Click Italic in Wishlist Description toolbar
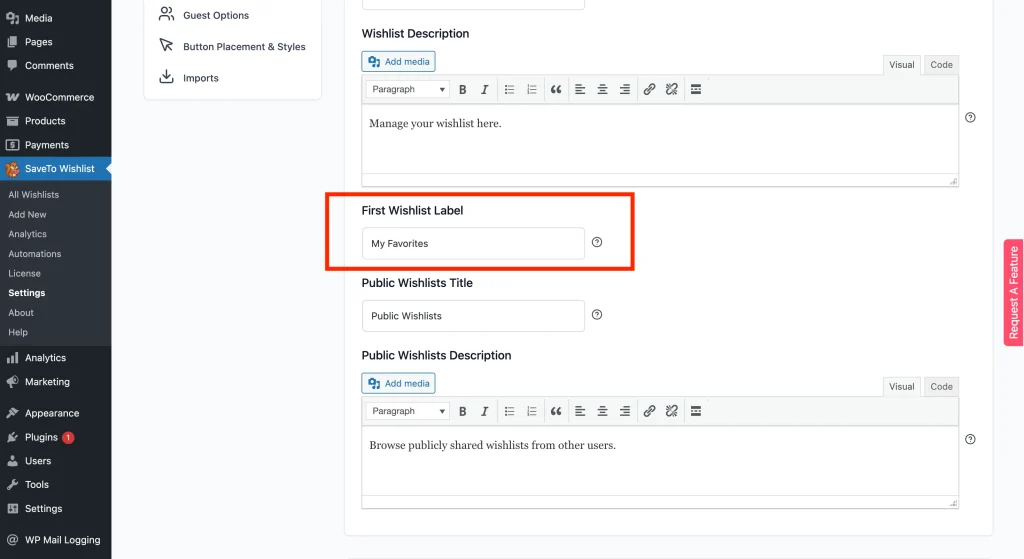This screenshot has width=1024, height=559. (x=484, y=89)
